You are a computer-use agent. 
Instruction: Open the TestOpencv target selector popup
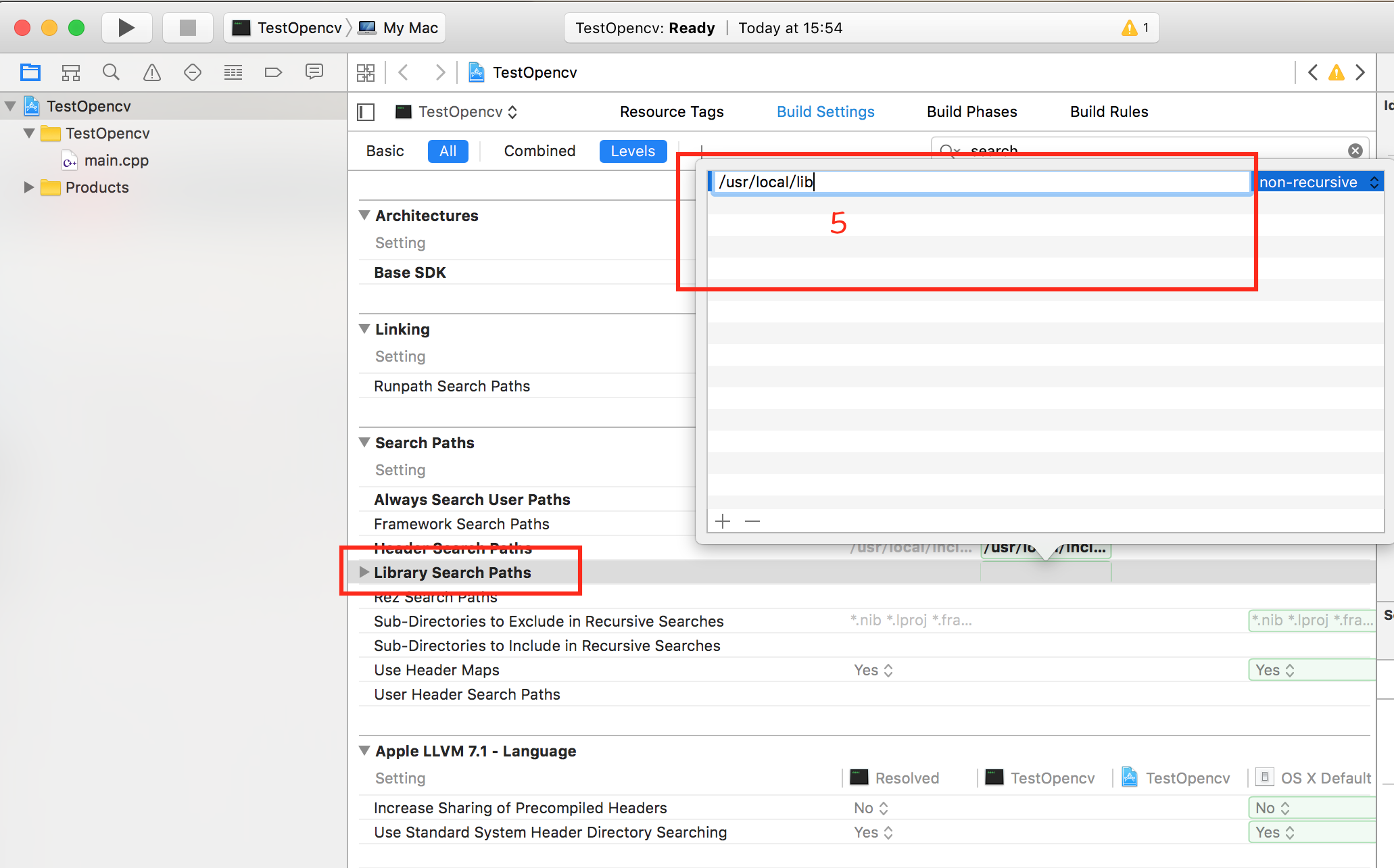pos(457,112)
